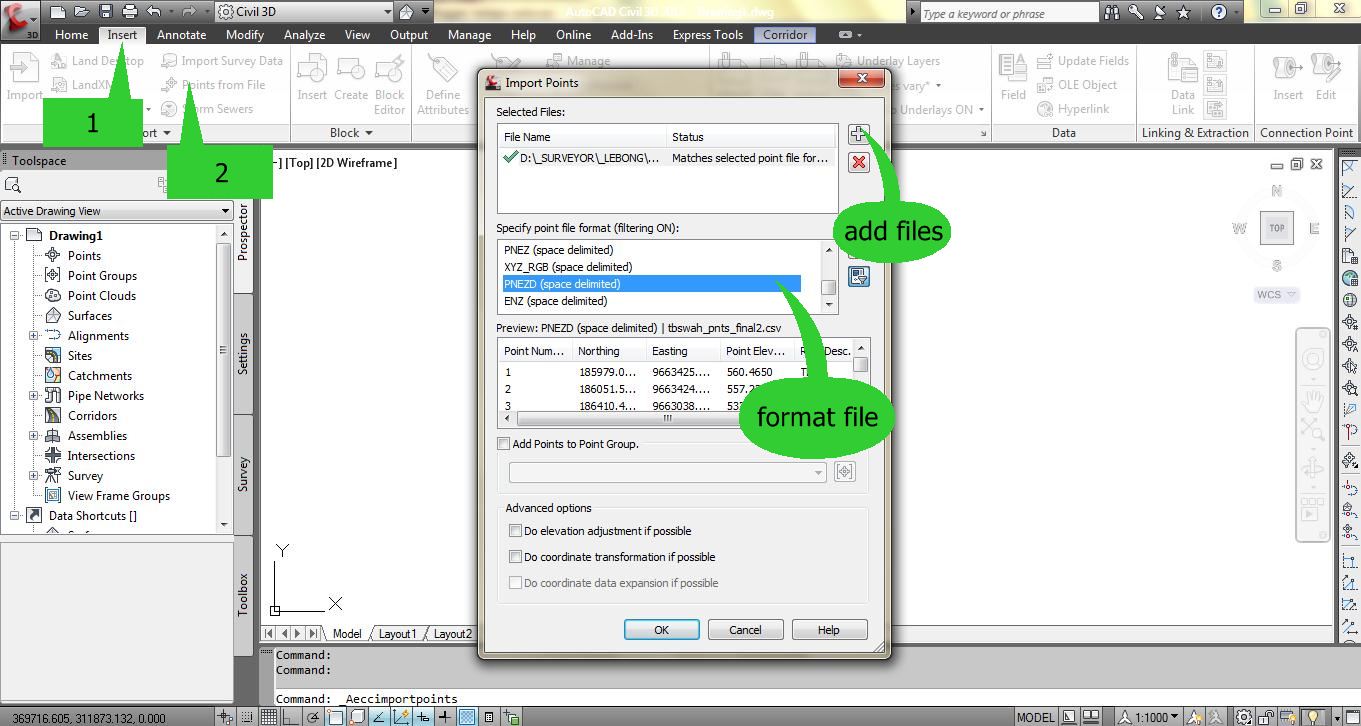
Task: Check Do coordinate transformation if possible
Action: tap(516, 557)
